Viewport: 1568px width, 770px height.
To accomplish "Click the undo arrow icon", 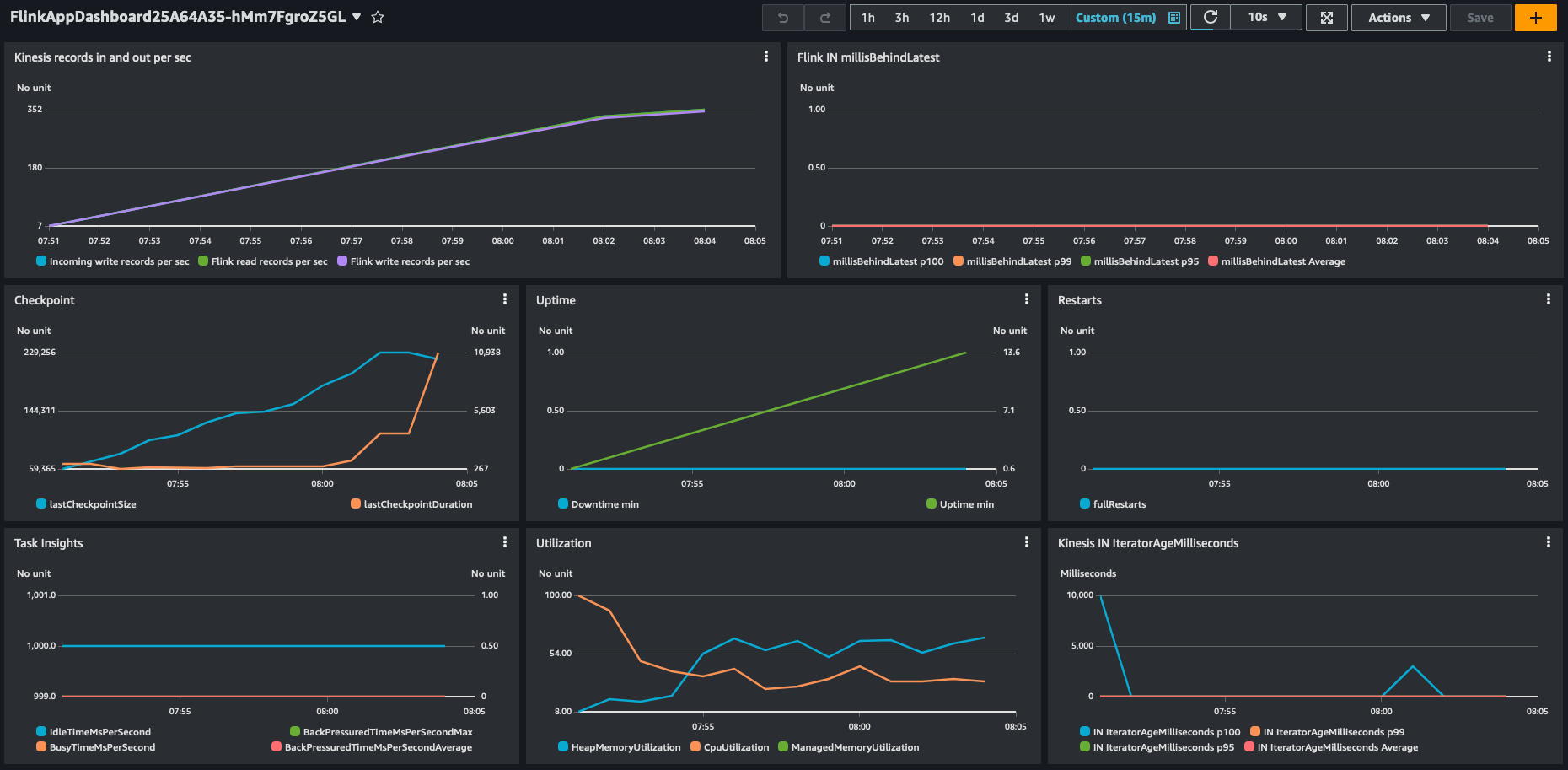I will tap(782, 17).
